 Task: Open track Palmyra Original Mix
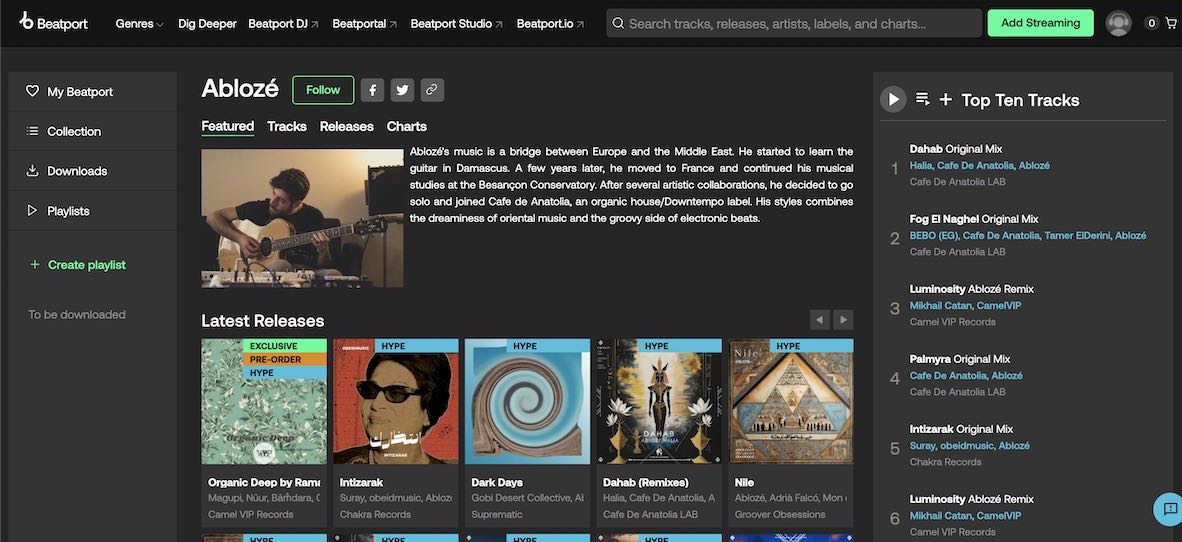(961, 360)
